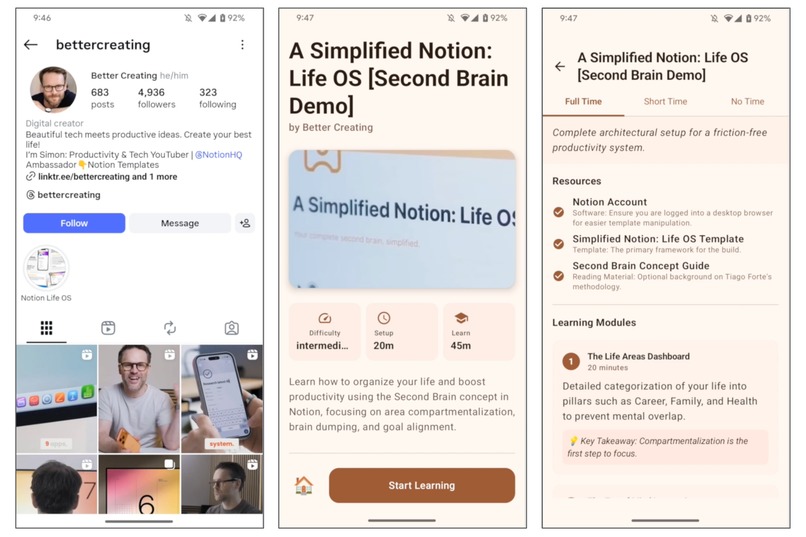The width and height of the screenshot is (806, 537).
Task: Go back from the Second Brain Demo screen
Action: click(x=560, y=66)
